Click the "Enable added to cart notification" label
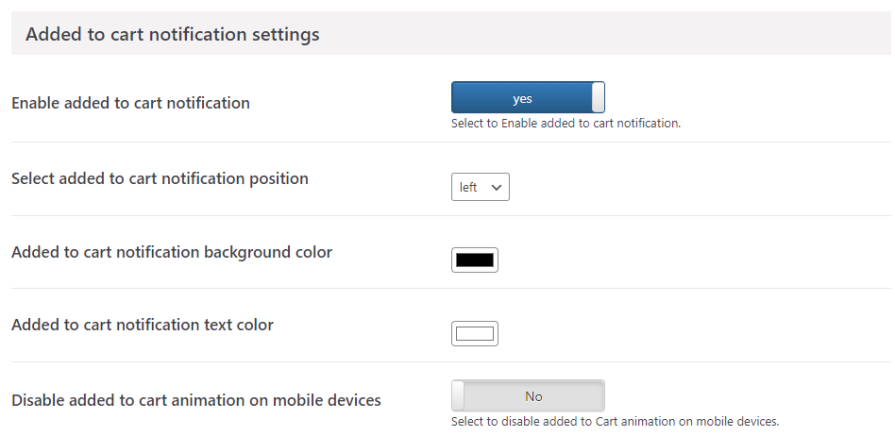The height and width of the screenshot is (436, 895). [x=130, y=103]
